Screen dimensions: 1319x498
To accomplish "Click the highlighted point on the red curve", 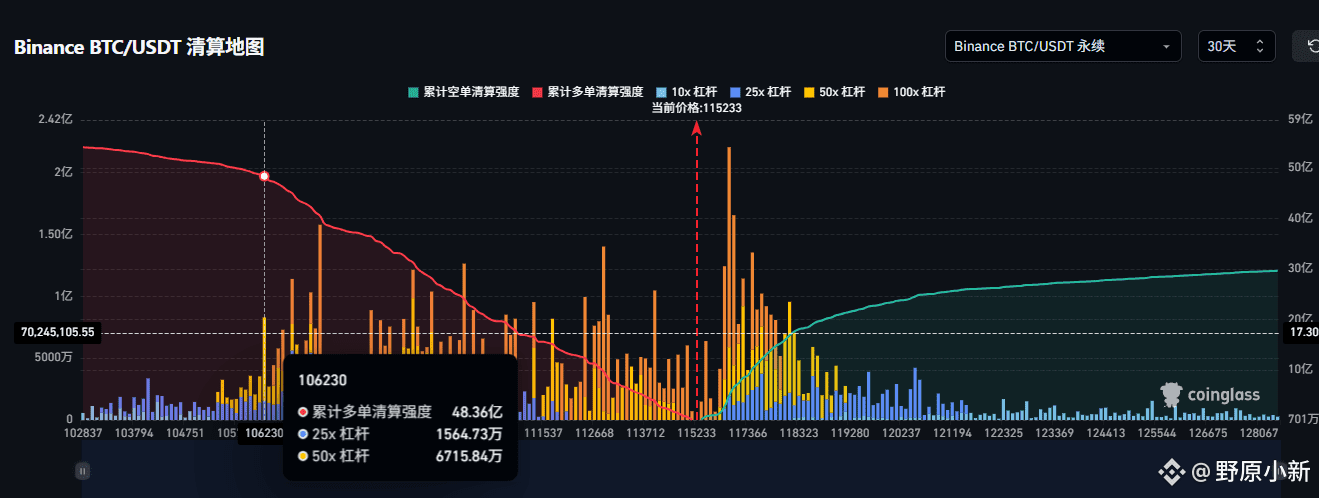I will click(264, 176).
